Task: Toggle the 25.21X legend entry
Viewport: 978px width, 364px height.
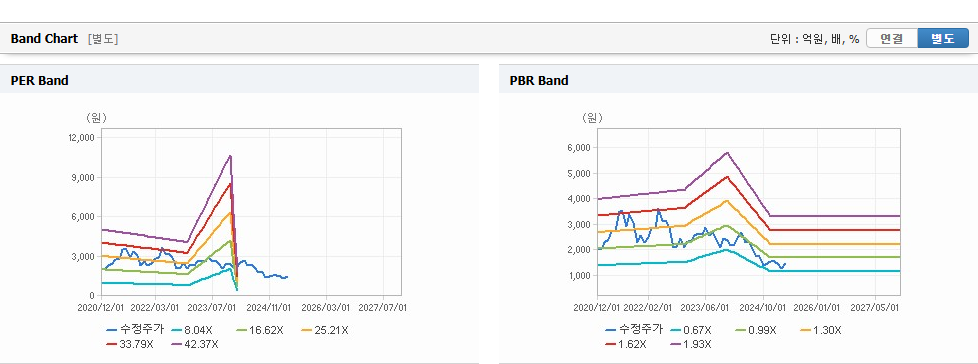Action: pos(324,330)
